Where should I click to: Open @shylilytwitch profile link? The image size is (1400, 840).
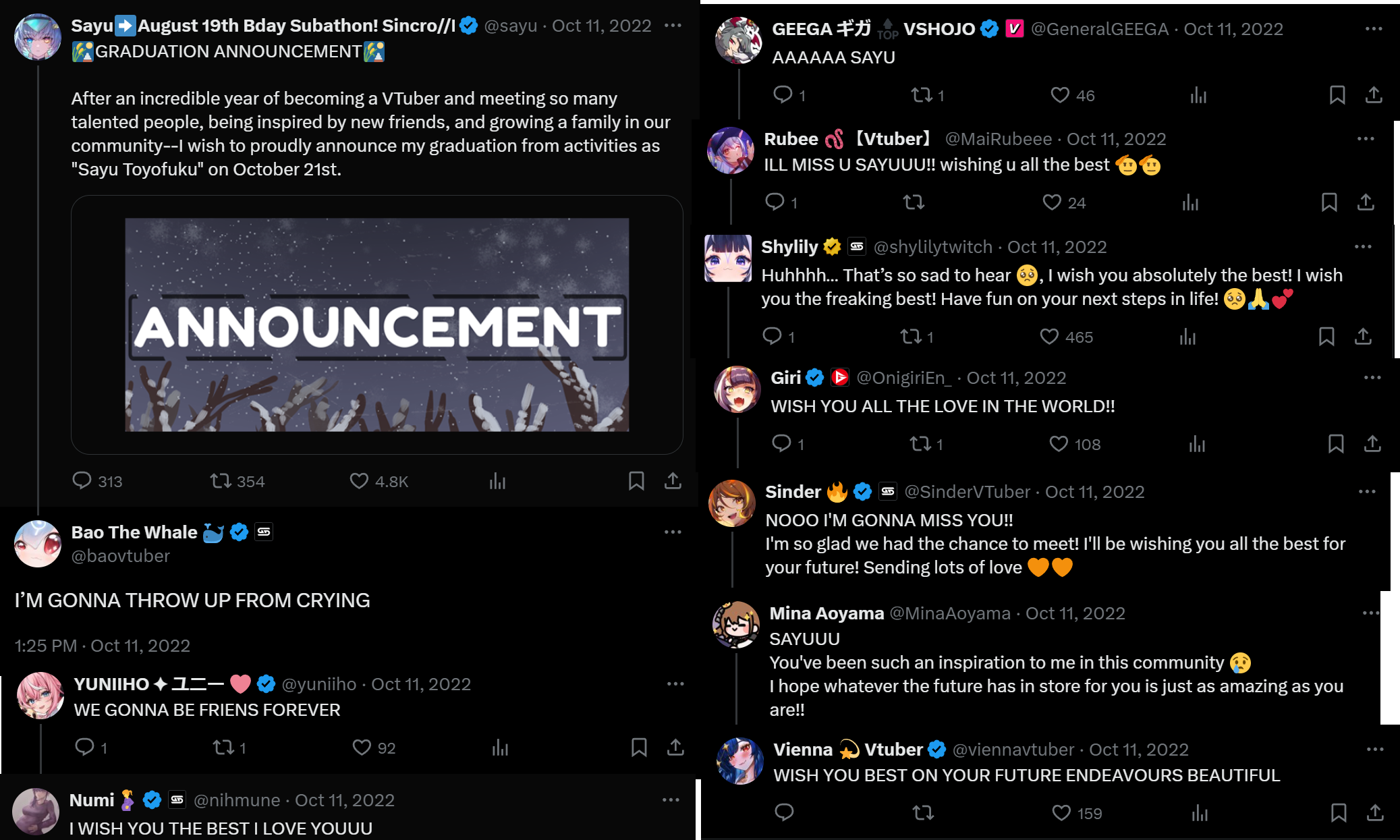933,247
